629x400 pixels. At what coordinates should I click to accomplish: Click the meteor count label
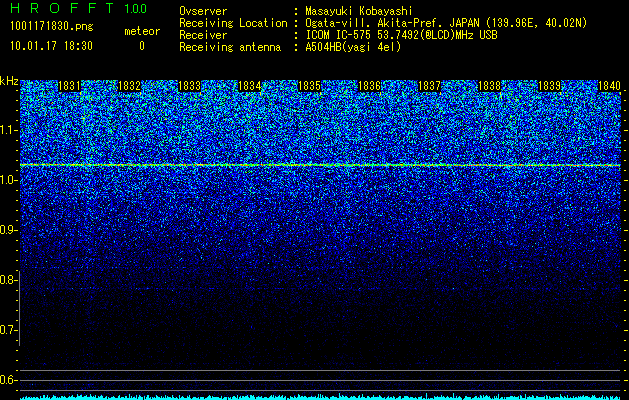(142, 31)
